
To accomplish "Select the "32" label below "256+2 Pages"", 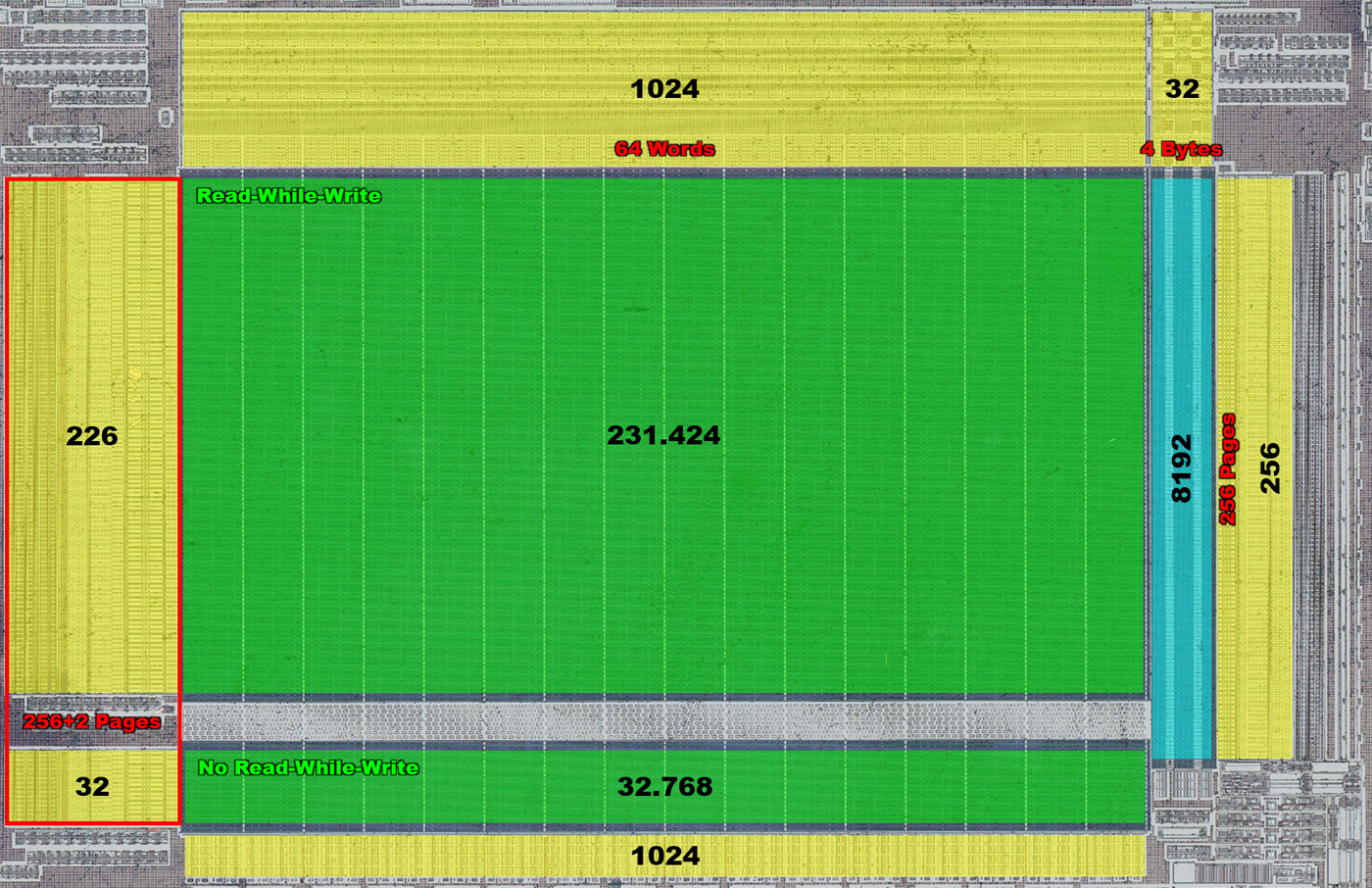I will pyautogui.click(x=92, y=786).
